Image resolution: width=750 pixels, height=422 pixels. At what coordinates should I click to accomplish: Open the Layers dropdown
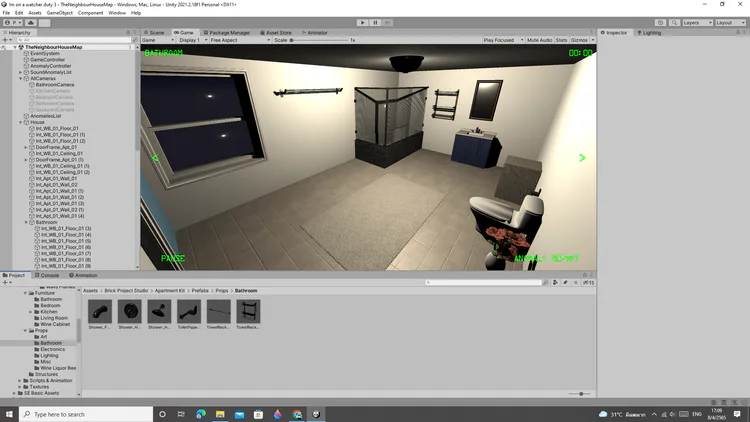click(697, 22)
